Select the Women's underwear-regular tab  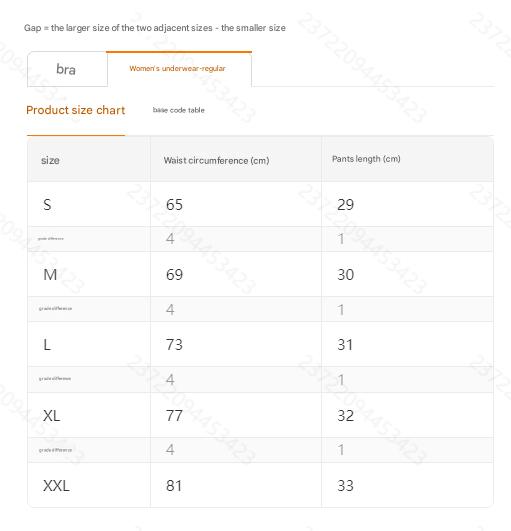[x=179, y=69]
